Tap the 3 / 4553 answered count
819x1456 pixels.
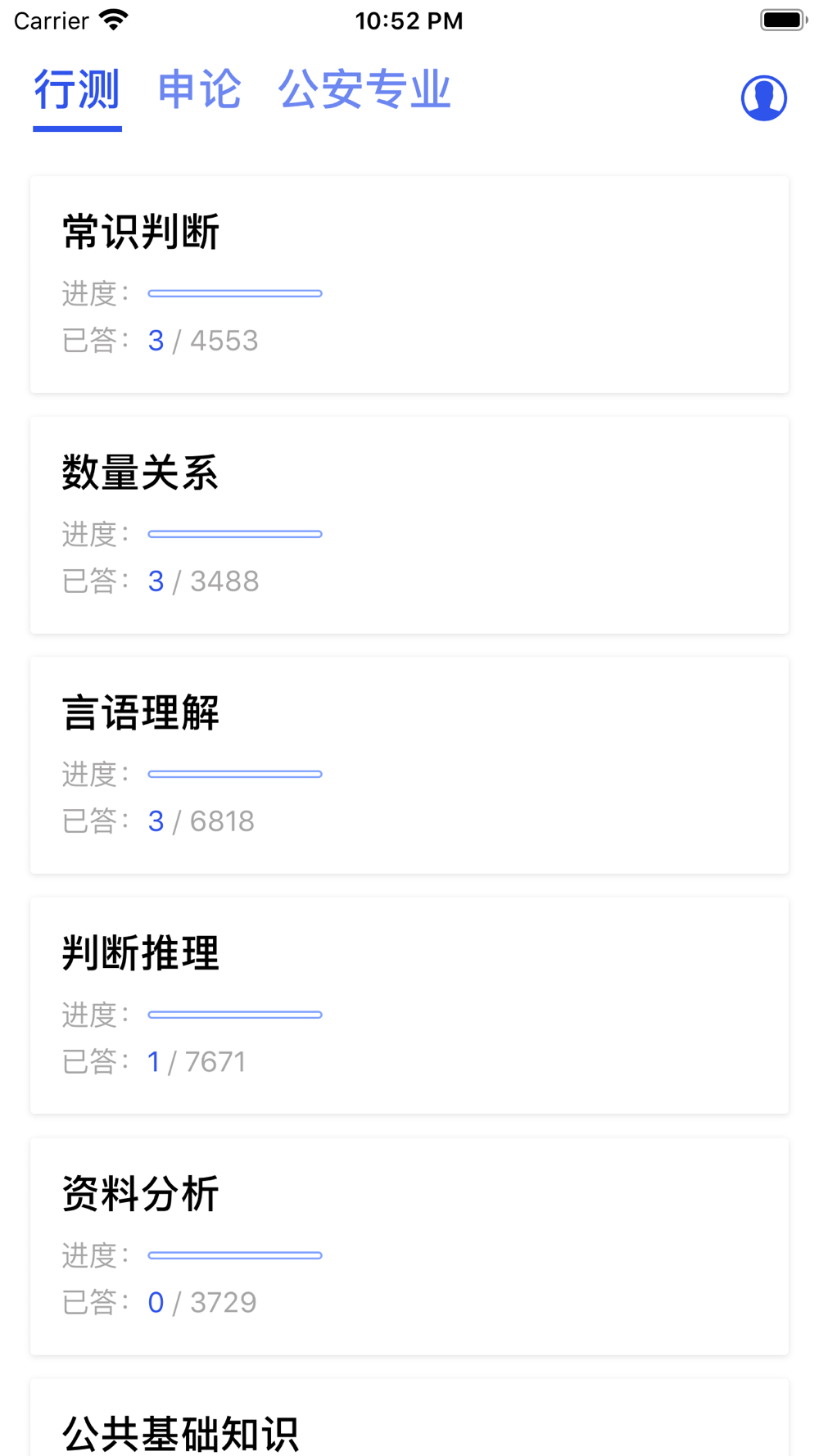203,341
